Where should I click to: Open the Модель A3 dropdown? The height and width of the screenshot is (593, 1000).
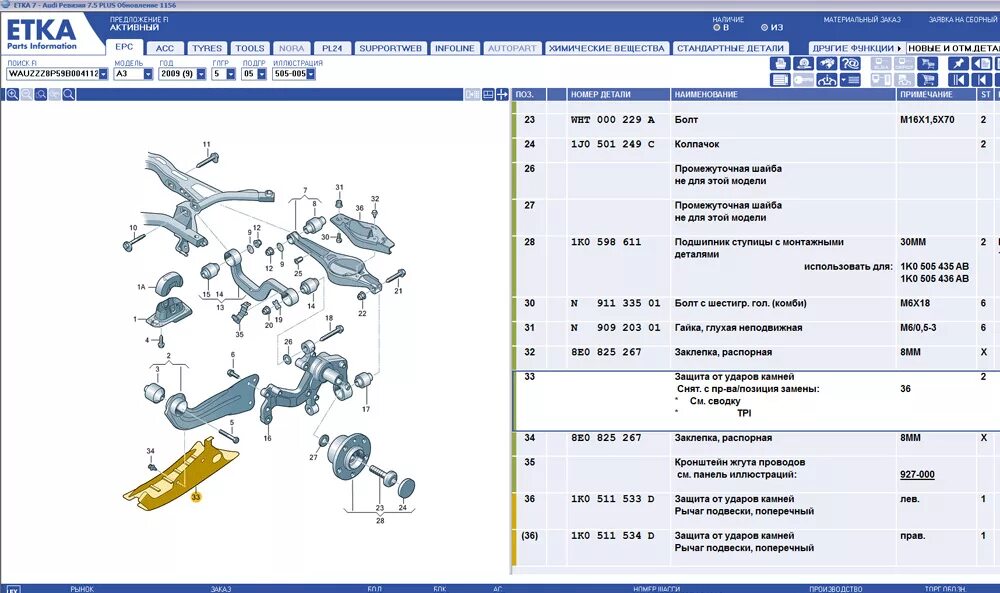pos(148,74)
